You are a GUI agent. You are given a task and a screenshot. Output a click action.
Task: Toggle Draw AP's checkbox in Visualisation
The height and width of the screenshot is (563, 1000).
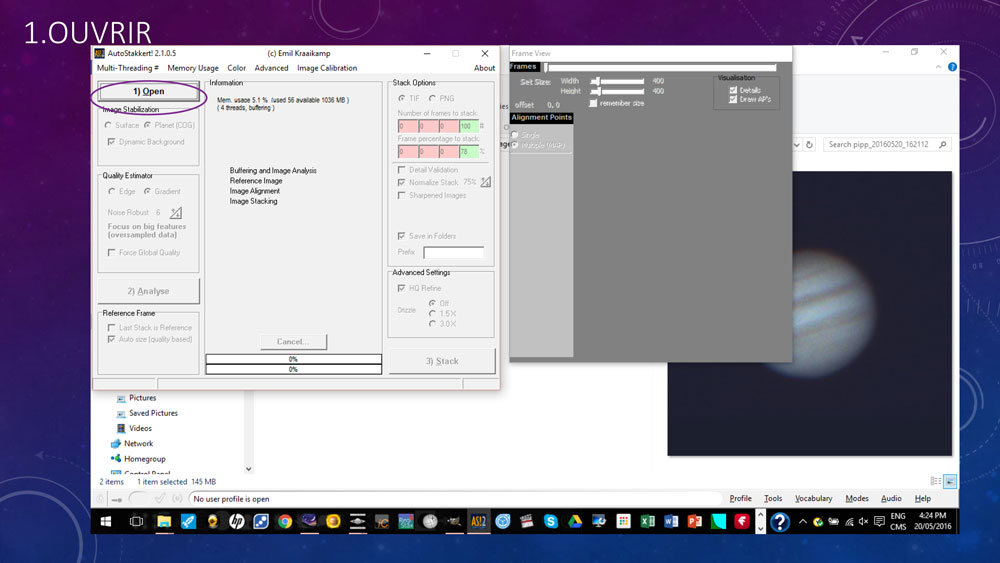coord(733,99)
